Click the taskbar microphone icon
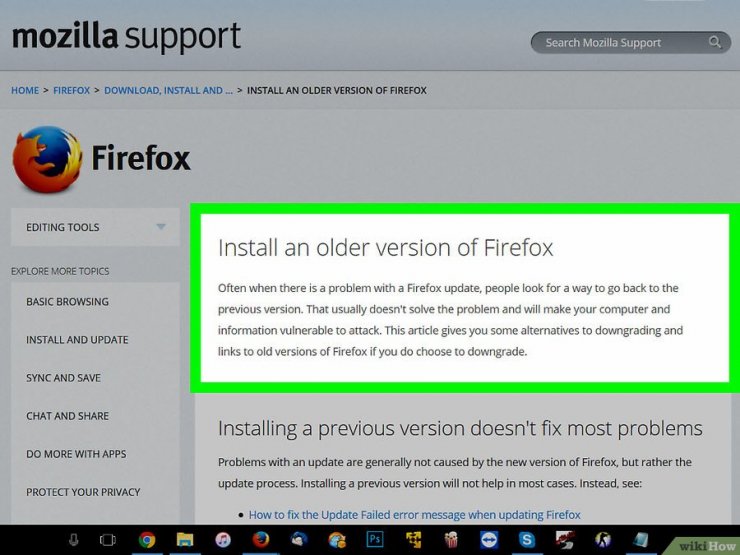 click(74, 539)
